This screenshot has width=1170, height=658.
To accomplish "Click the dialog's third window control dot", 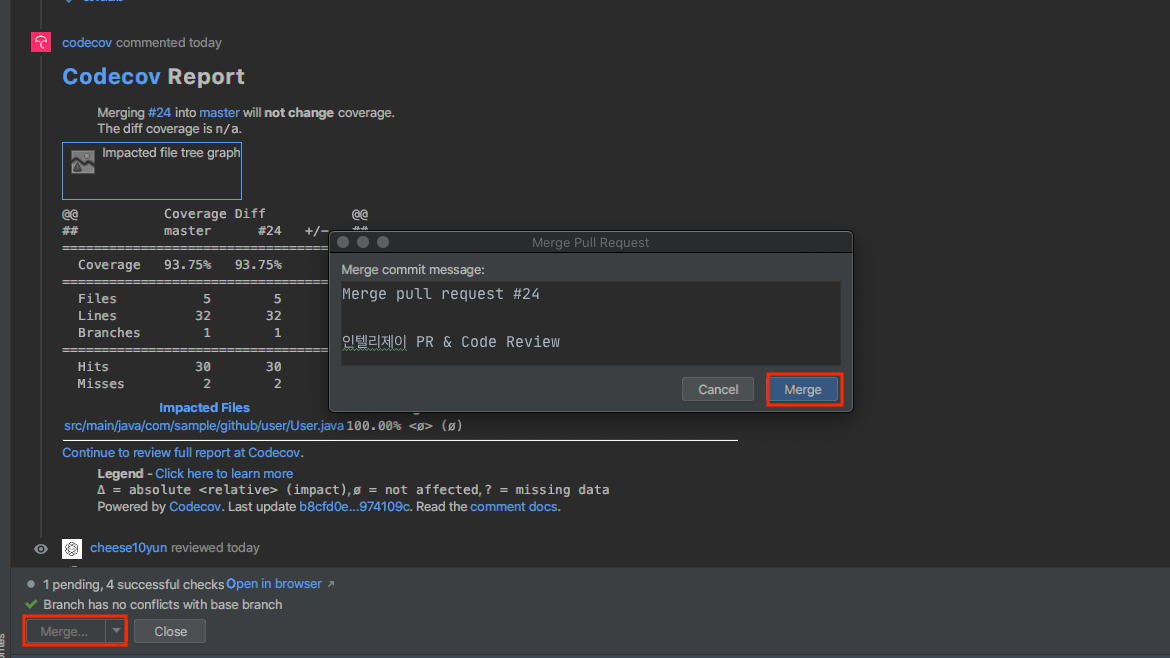I will (383, 242).
